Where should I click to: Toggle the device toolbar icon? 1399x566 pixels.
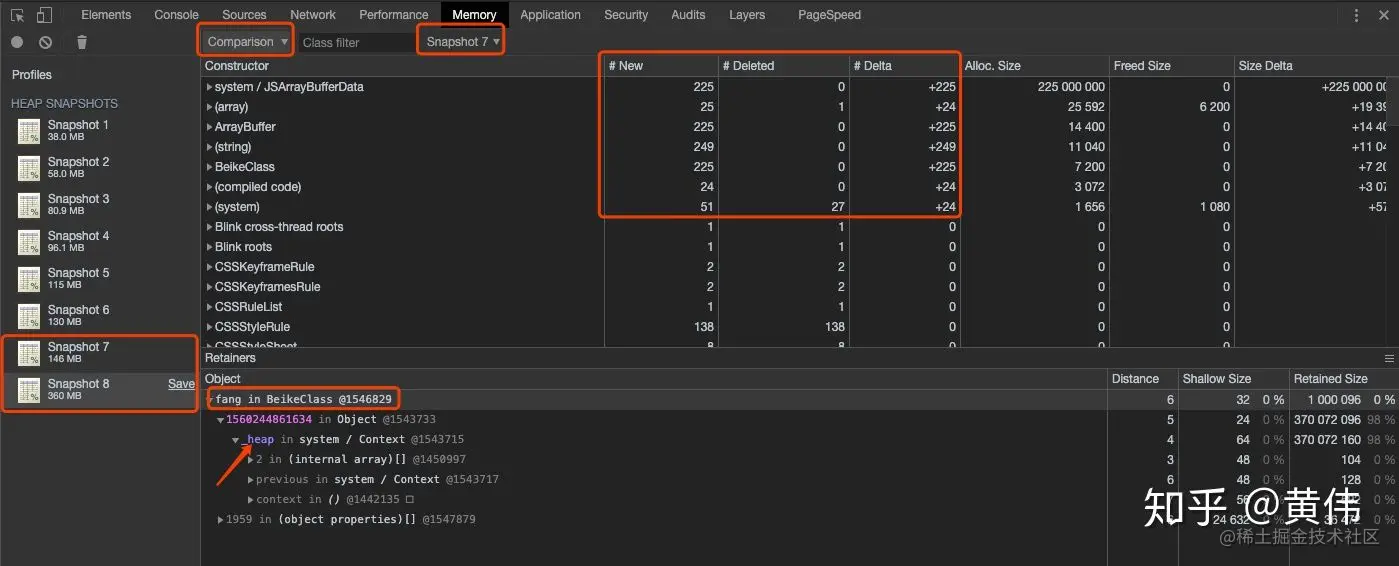coord(44,15)
